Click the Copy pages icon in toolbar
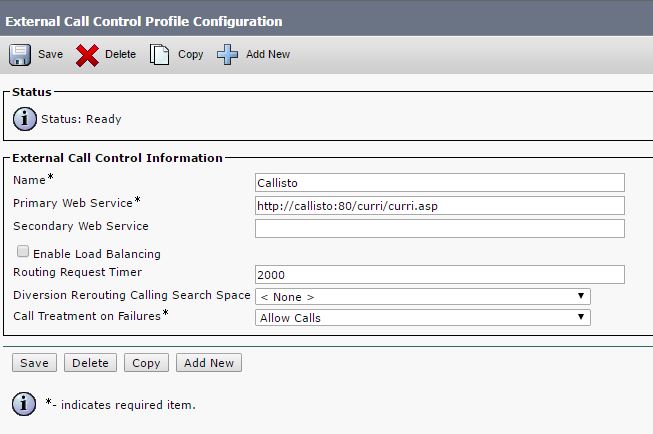 (160, 55)
